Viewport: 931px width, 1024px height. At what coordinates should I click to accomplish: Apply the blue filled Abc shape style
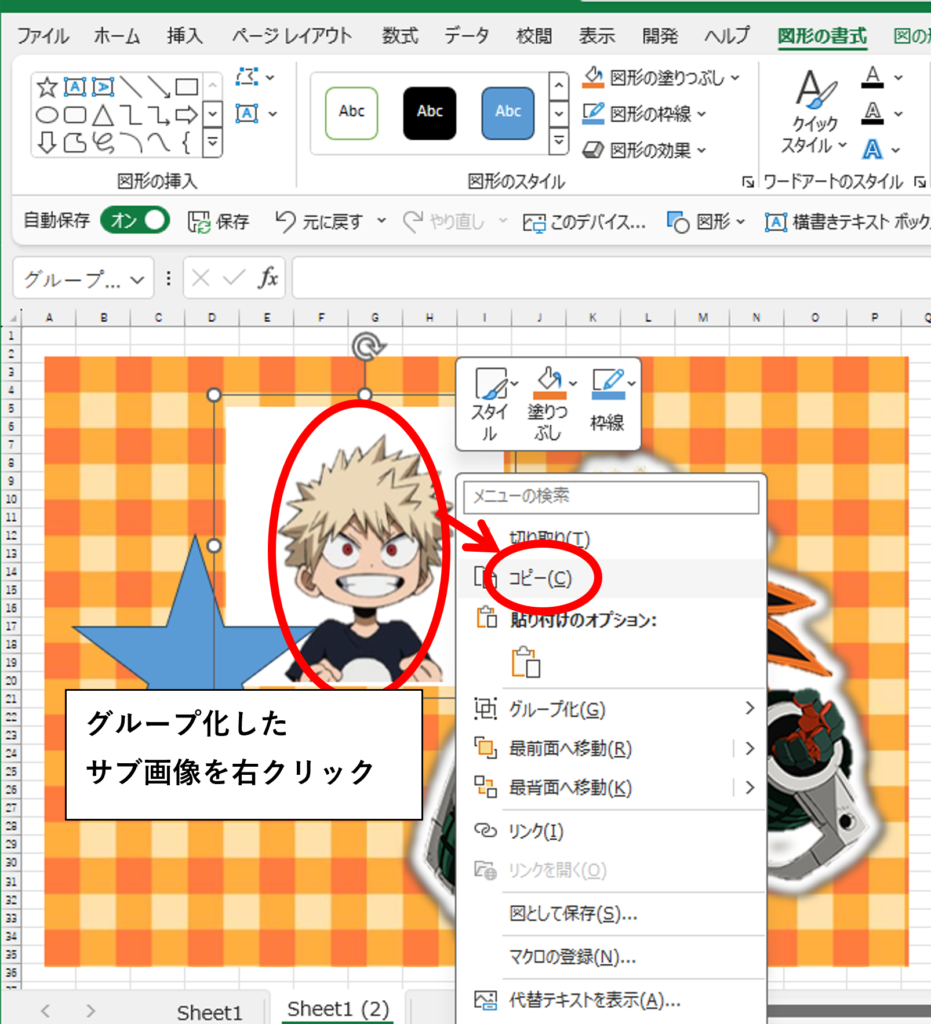(x=508, y=113)
